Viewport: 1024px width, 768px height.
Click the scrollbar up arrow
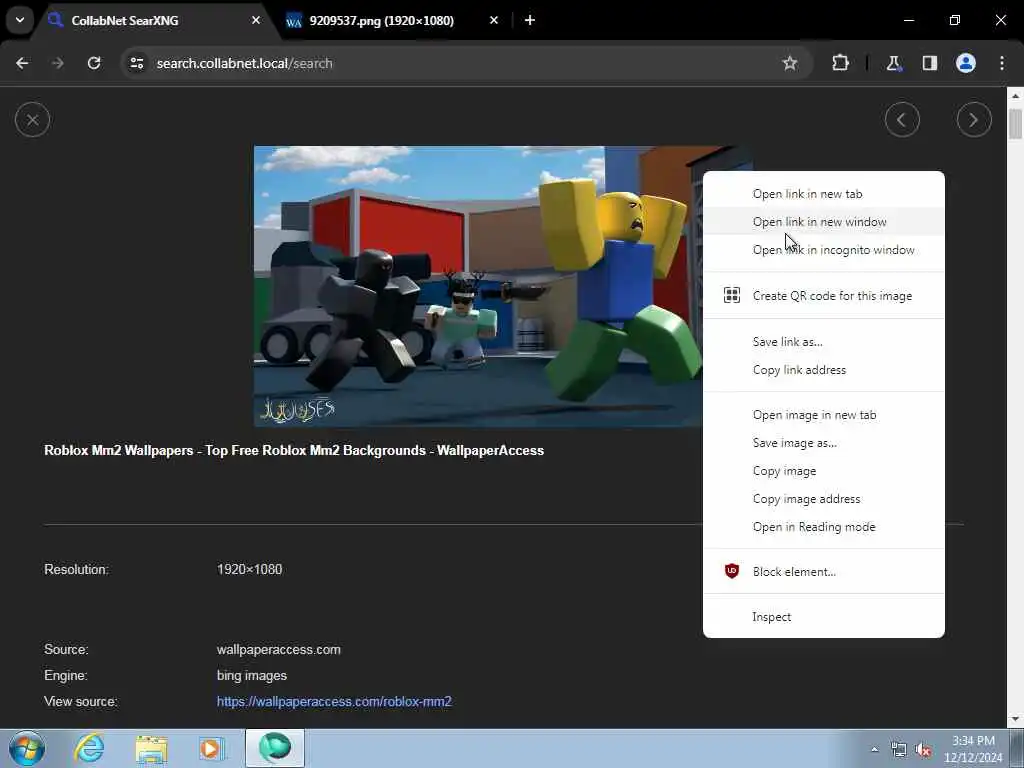(1015, 96)
